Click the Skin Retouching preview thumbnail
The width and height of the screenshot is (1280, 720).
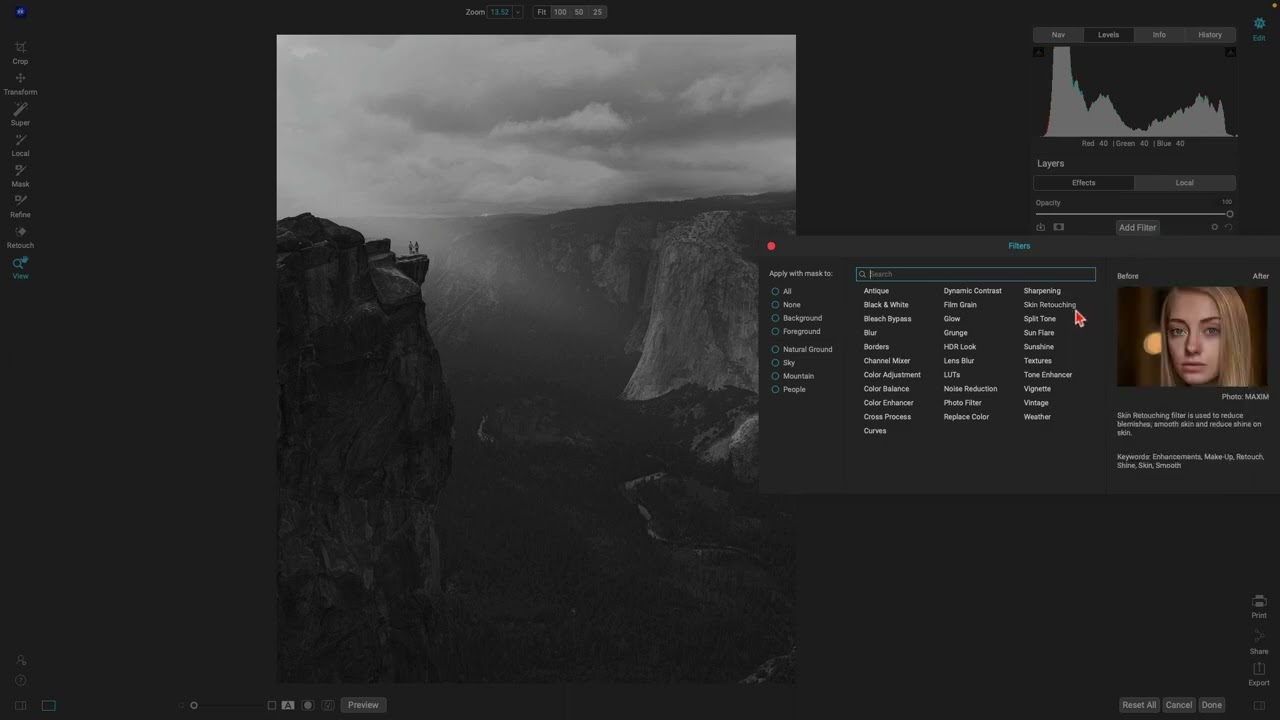(x=1192, y=336)
